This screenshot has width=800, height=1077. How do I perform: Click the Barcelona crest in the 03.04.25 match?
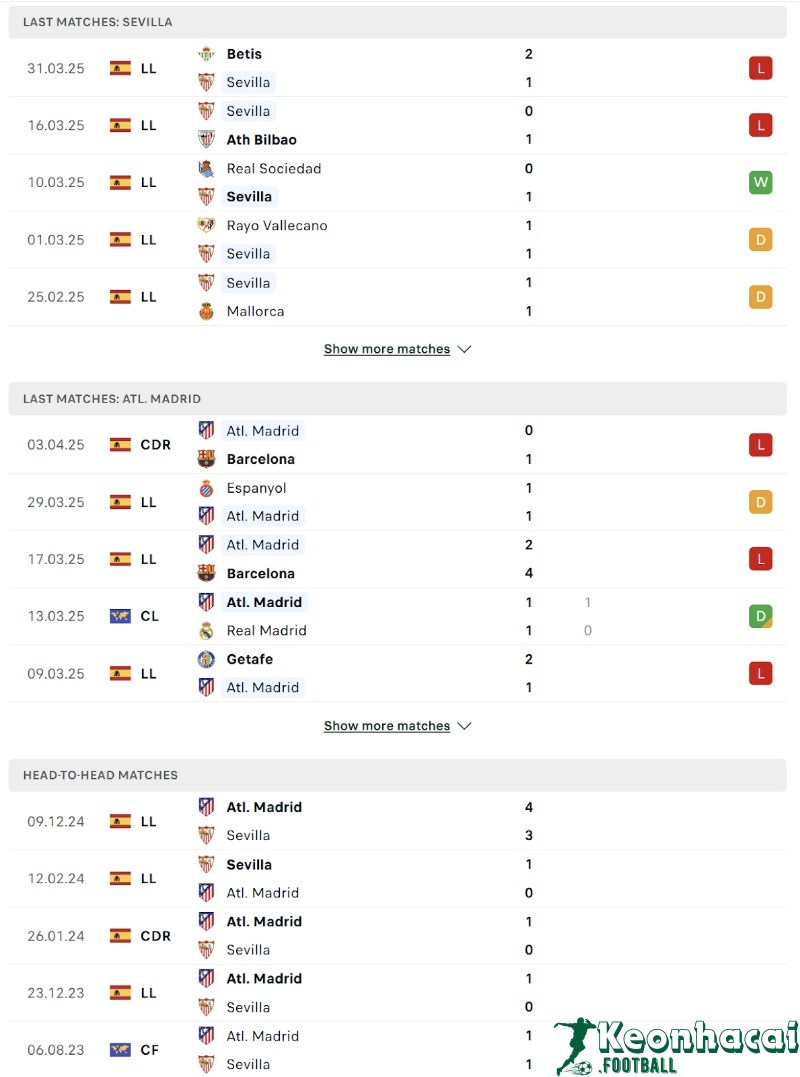[207, 459]
